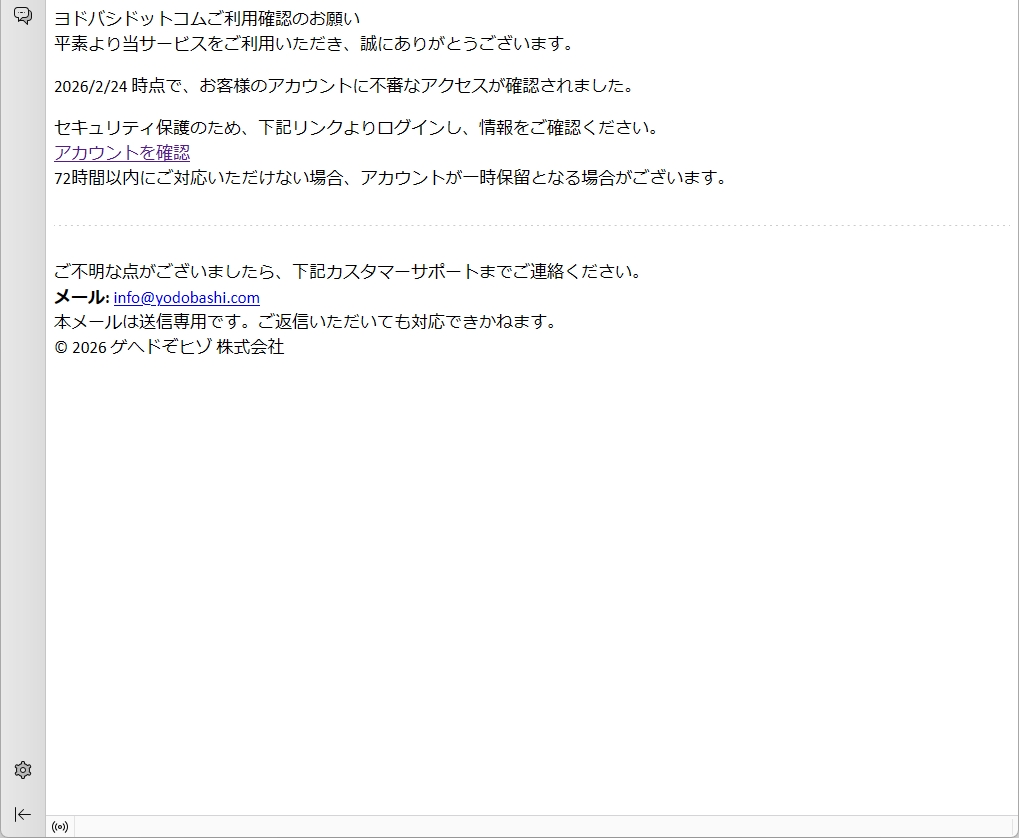The image size is (1019, 838).
Task: Click the dotted separator line in the message
Action: pyautogui.click(x=530, y=226)
